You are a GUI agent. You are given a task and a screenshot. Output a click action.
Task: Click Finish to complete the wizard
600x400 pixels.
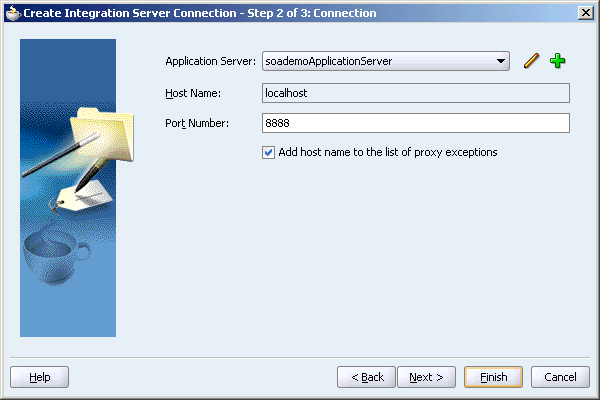tap(493, 377)
